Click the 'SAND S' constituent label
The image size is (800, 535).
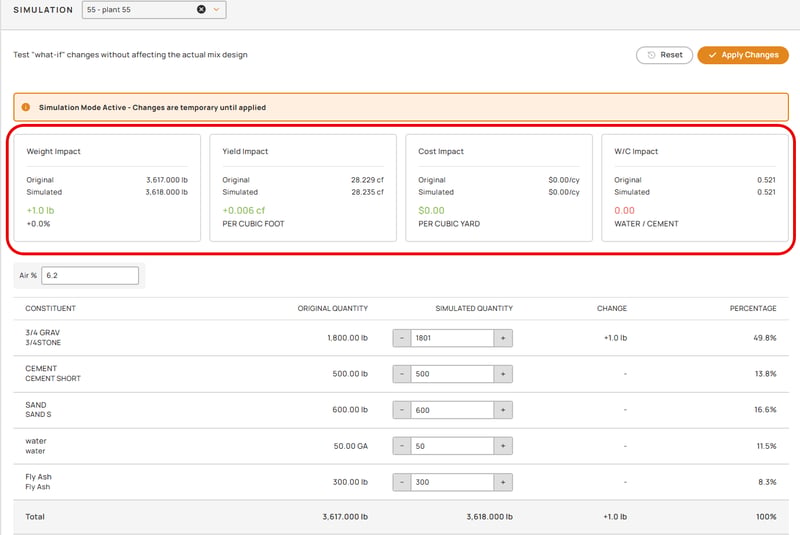tap(38, 414)
